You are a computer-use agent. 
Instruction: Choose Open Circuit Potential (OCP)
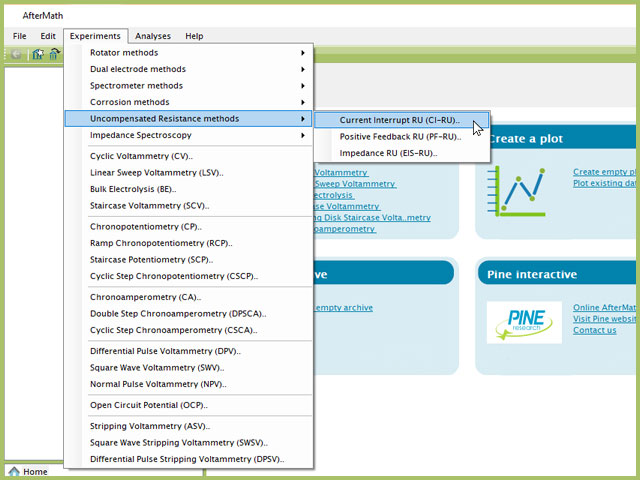click(x=189, y=405)
